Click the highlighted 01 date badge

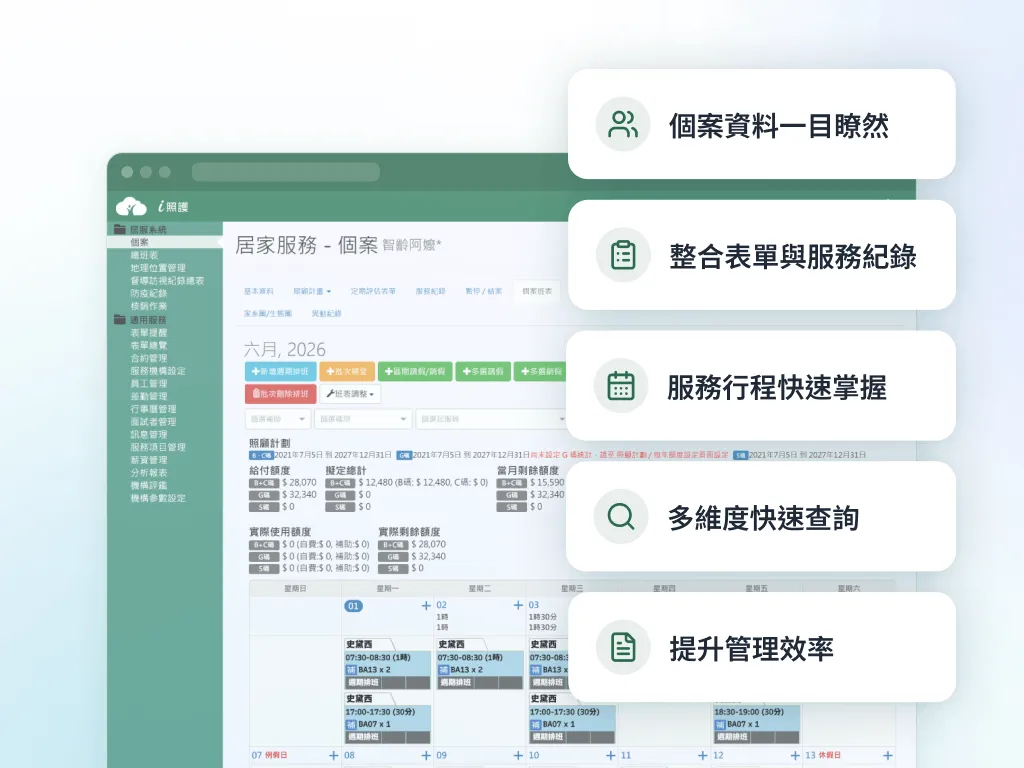coord(353,606)
